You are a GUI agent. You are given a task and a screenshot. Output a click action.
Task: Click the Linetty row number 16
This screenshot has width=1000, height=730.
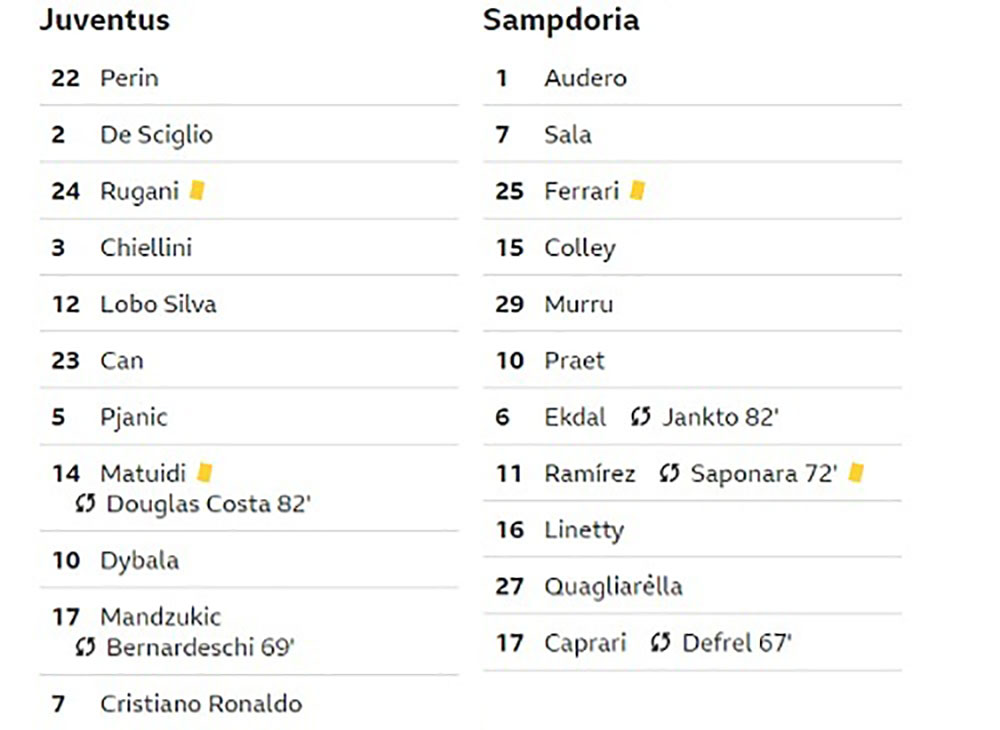tap(510, 530)
